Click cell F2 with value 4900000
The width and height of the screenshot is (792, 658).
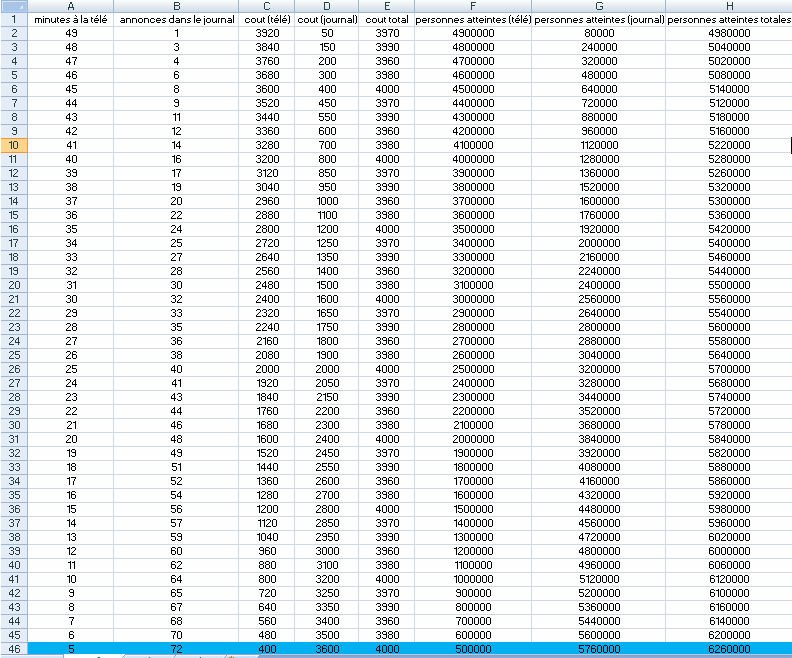[471, 33]
